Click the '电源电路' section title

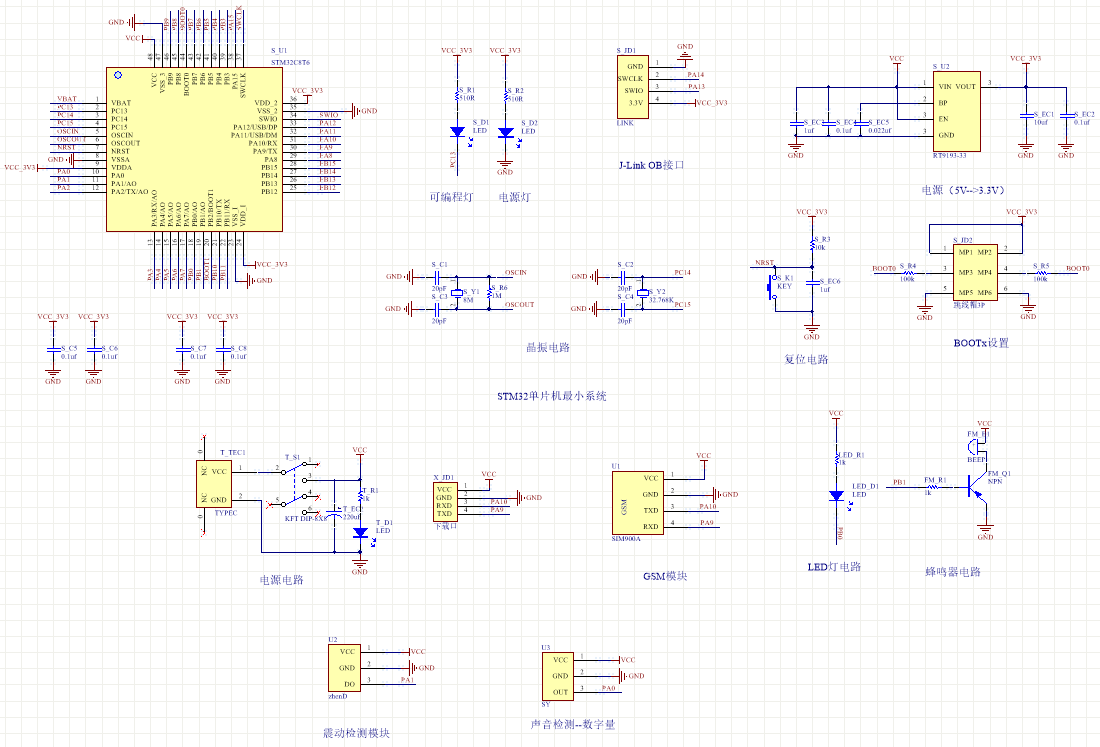[x=281, y=580]
